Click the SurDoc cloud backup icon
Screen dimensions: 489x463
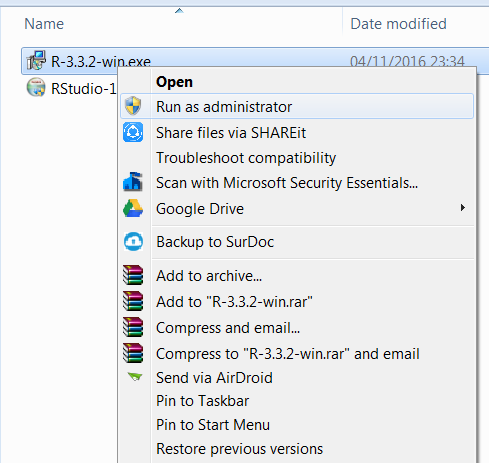133,242
